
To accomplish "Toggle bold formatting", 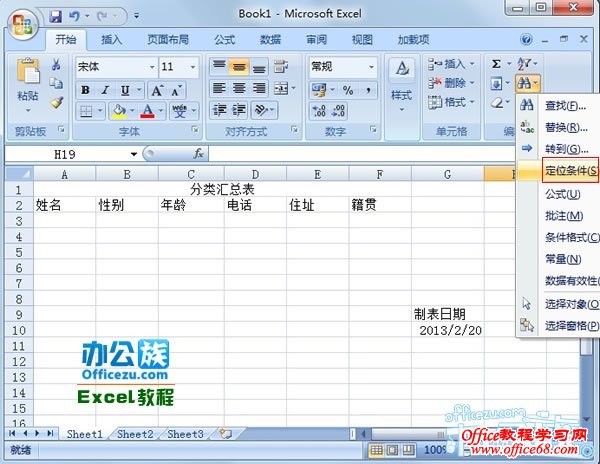I will (x=85, y=91).
